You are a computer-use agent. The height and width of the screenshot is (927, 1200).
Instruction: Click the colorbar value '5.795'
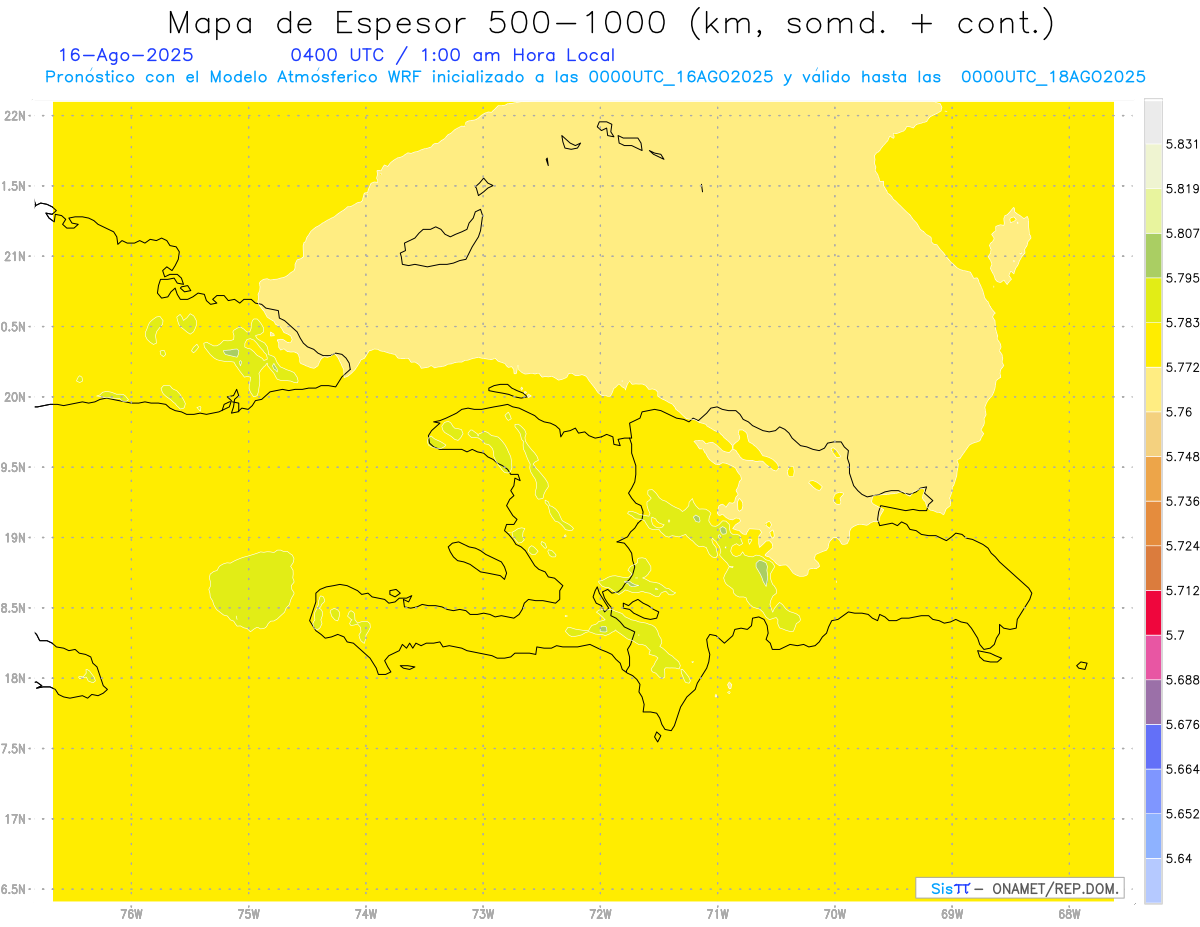click(1182, 278)
